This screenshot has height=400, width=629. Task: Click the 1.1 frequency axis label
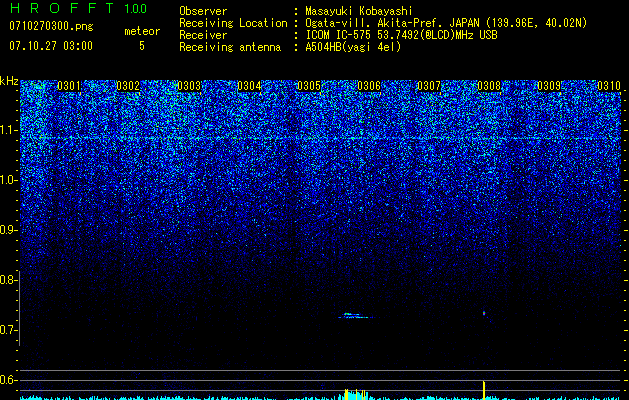click(8, 130)
